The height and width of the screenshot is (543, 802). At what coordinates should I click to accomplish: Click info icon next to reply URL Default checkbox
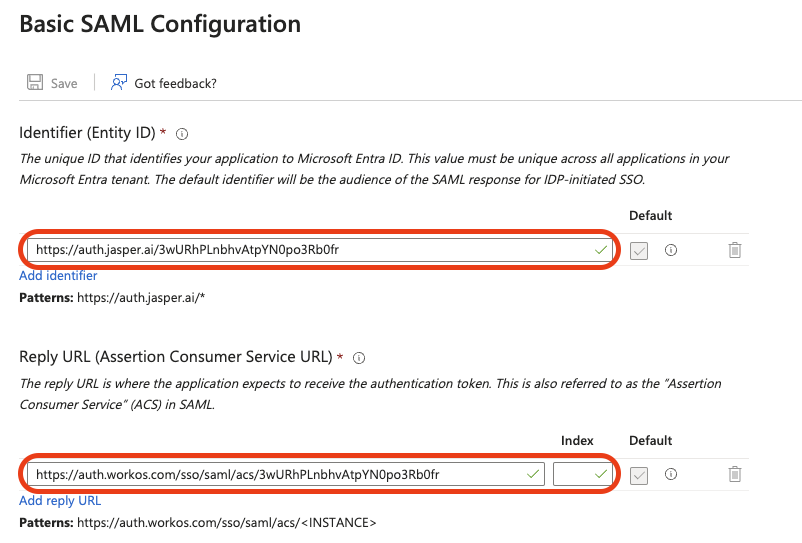(x=671, y=474)
